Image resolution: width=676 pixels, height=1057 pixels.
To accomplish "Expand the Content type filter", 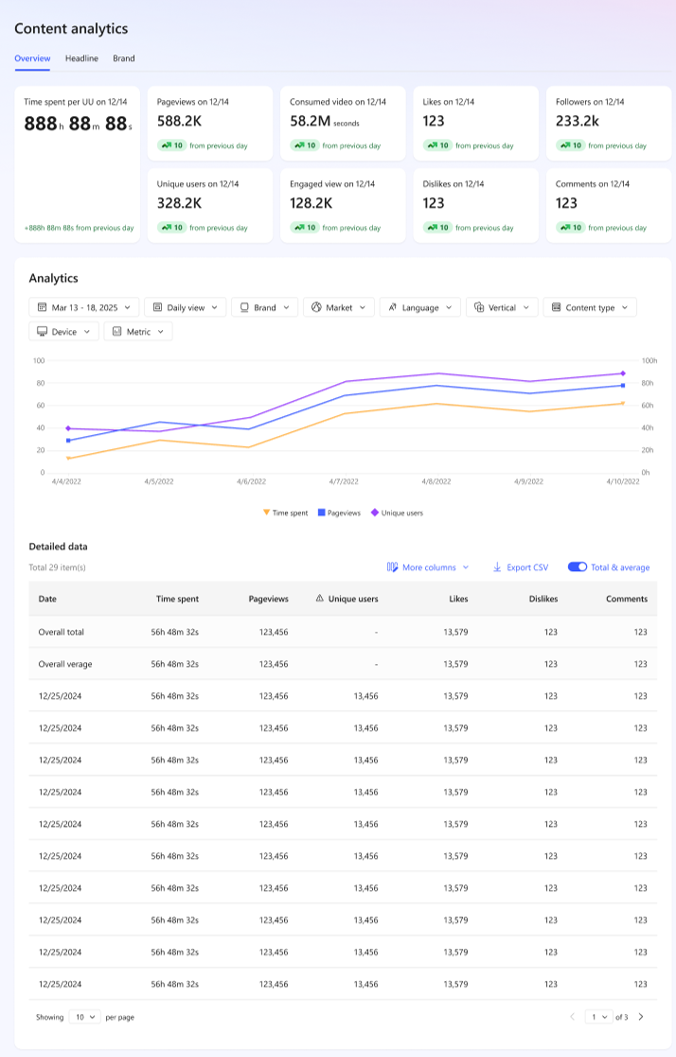I will coord(590,308).
